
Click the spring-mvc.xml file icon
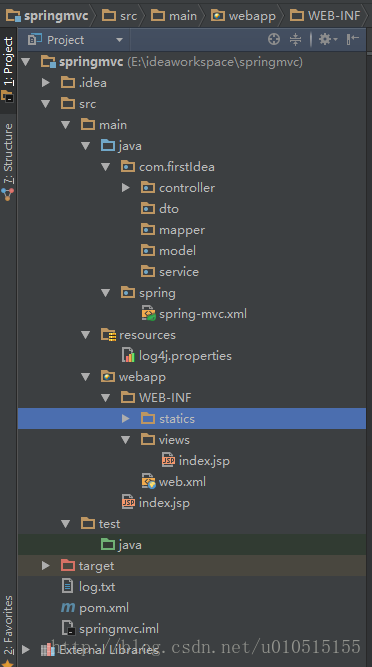tap(148, 314)
